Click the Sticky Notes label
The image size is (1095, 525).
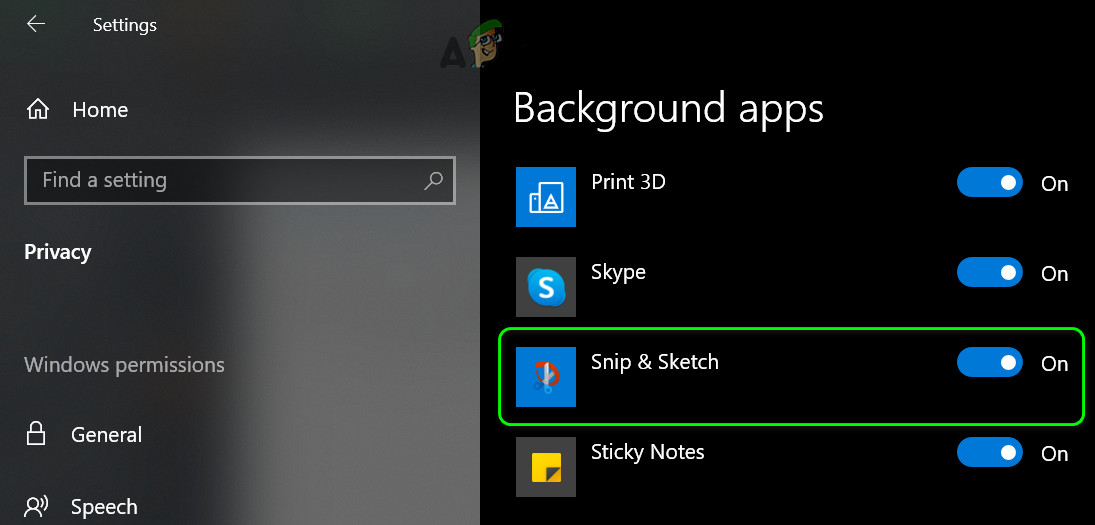[x=647, y=452]
